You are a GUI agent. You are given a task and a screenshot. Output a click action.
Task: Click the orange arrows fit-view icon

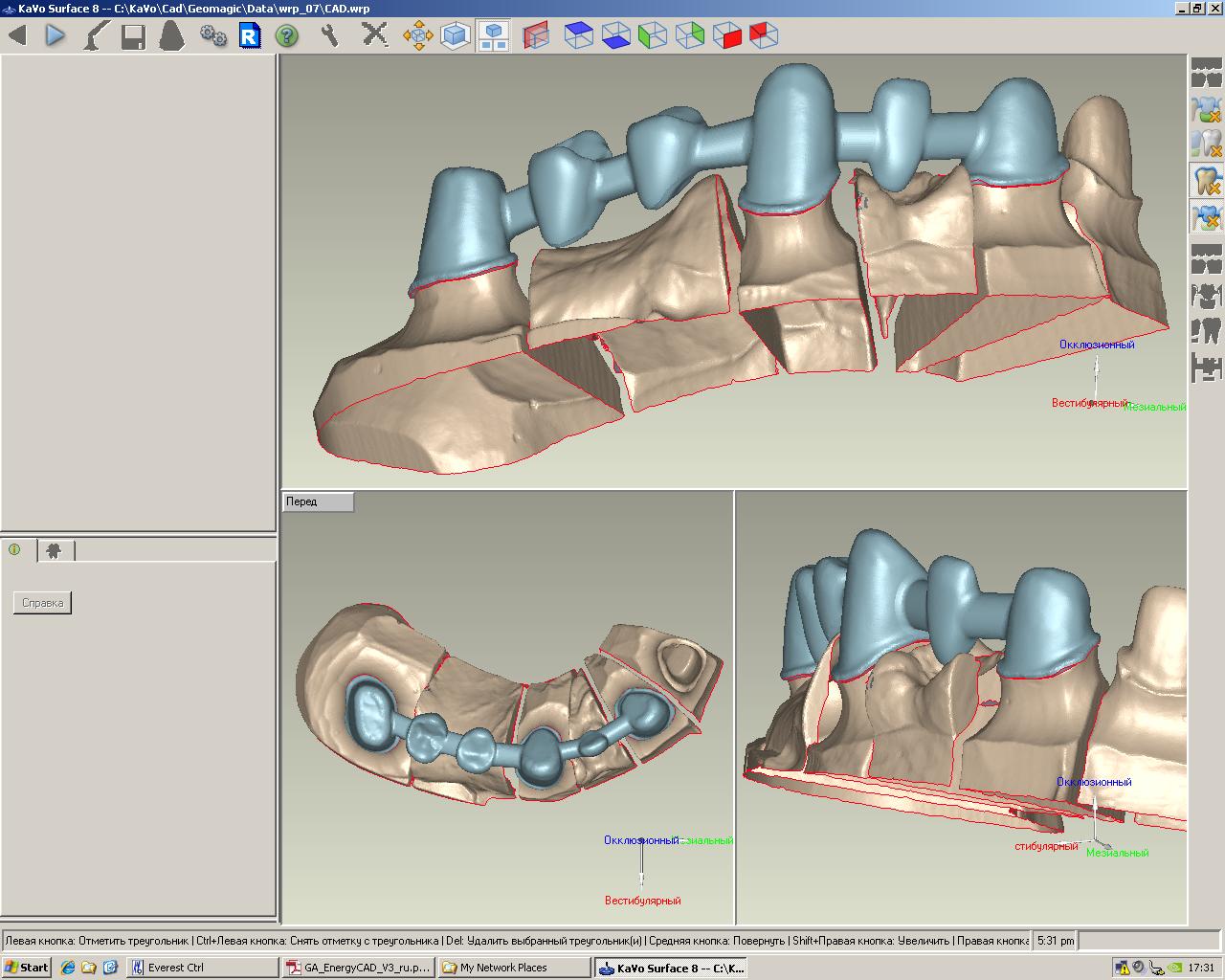[x=417, y=36]
